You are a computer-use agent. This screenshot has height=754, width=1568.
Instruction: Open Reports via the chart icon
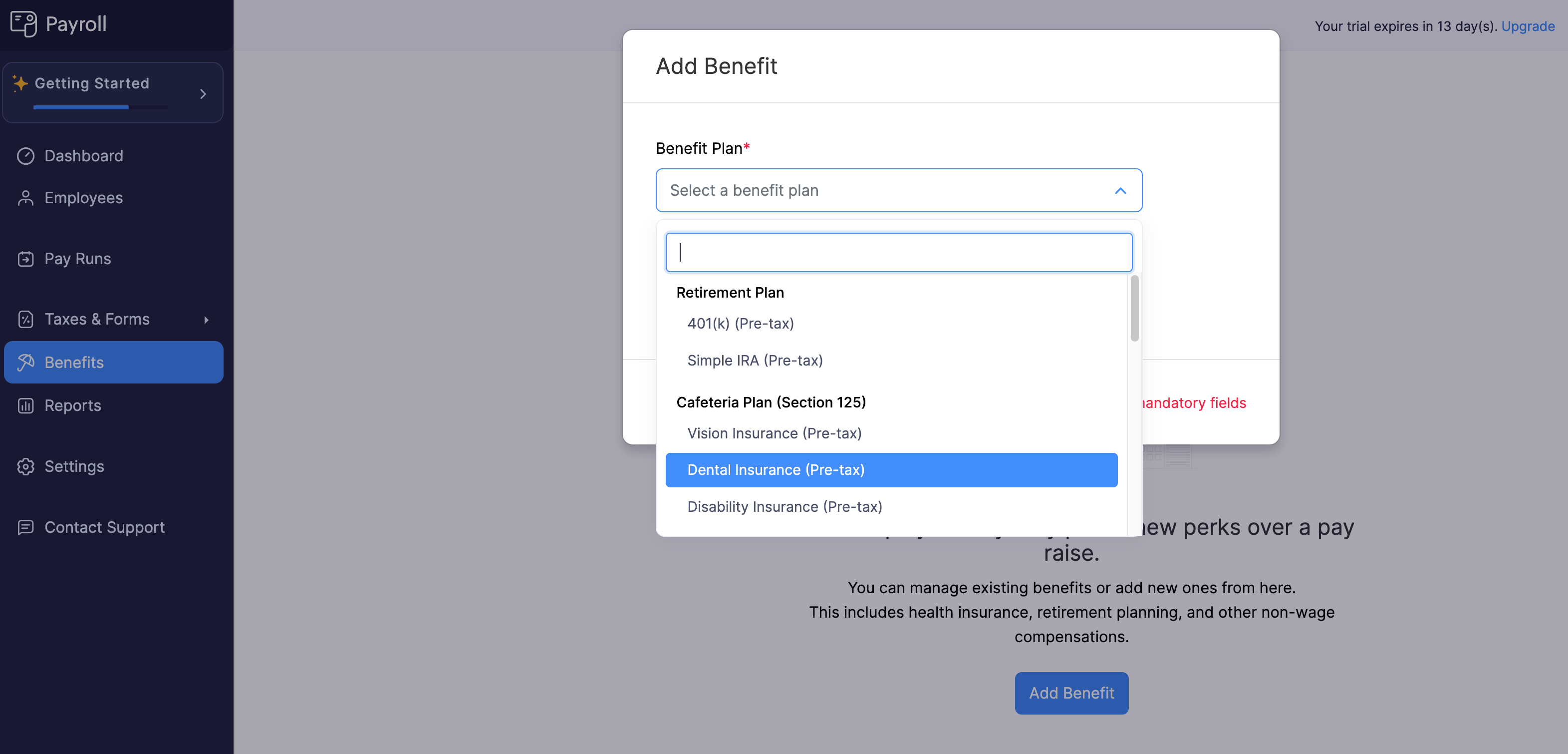25,405
